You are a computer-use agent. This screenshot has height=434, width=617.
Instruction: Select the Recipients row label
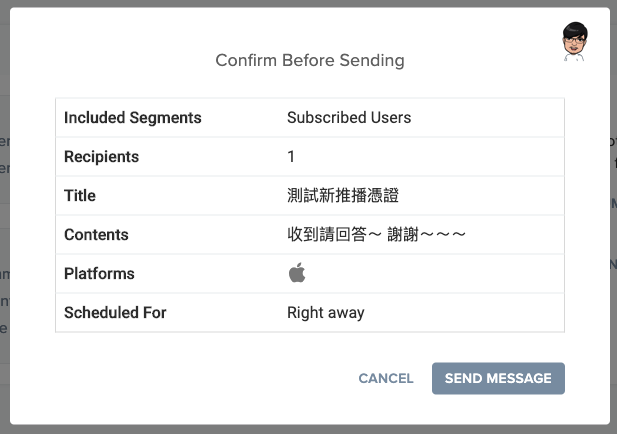click(x=102, y=157)
